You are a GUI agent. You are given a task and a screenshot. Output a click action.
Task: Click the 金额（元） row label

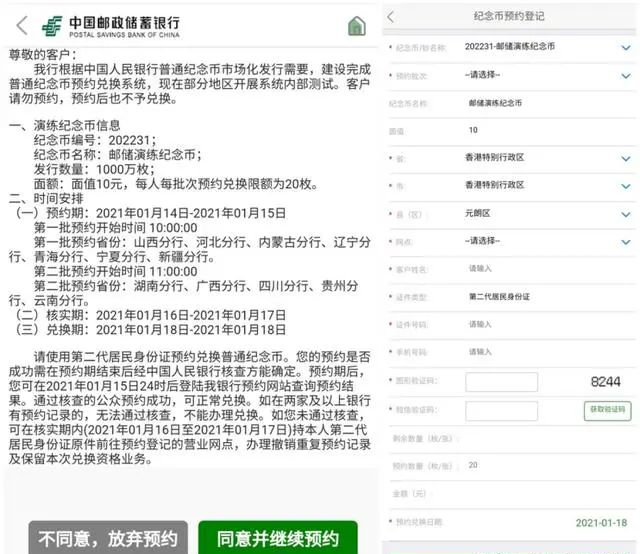[409, 494]
